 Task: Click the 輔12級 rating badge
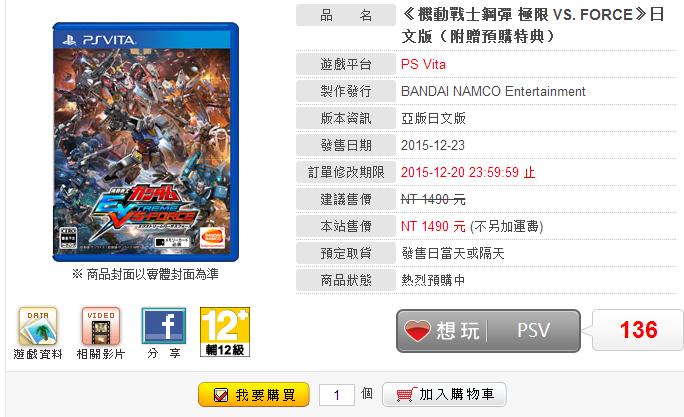pos(225,332)
